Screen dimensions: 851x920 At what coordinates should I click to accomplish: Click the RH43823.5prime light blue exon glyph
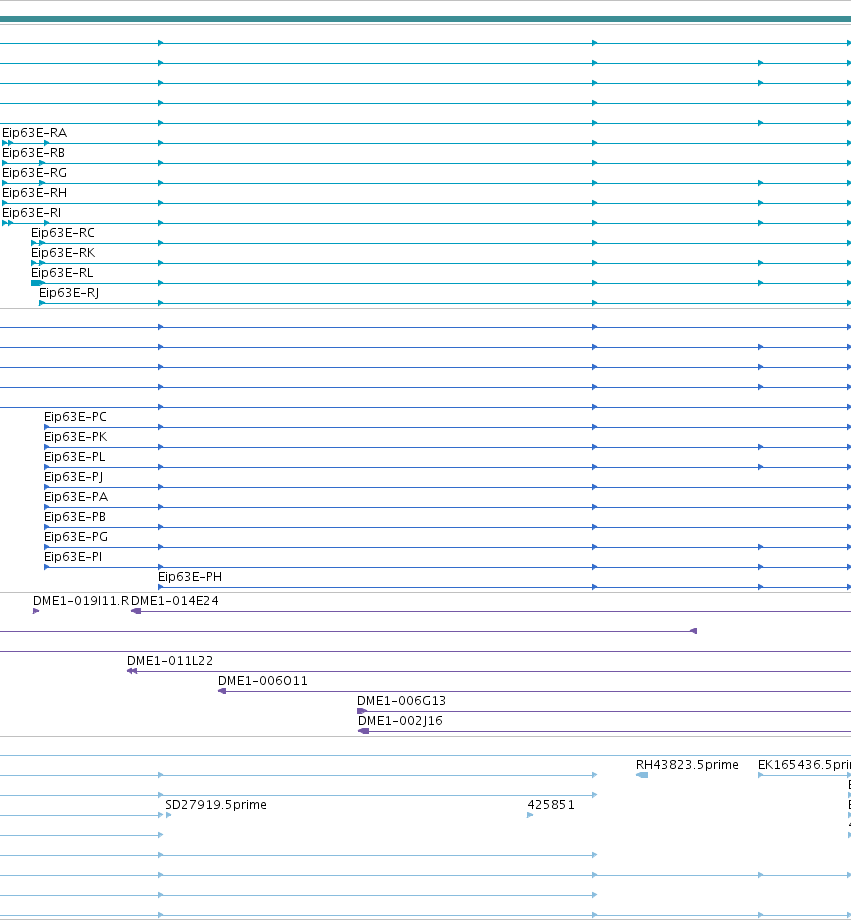tap(642, 775)
